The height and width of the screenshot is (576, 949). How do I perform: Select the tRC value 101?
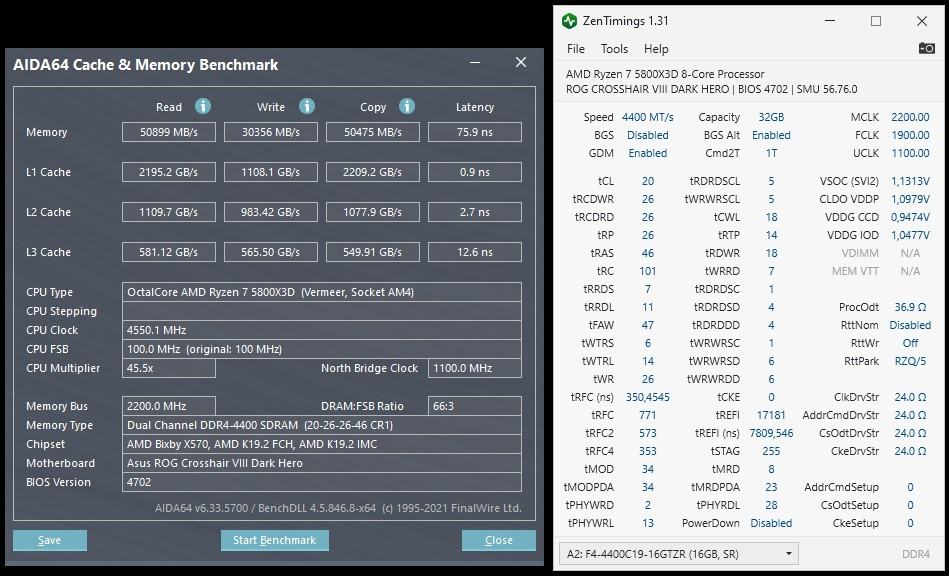click(648, 271)
